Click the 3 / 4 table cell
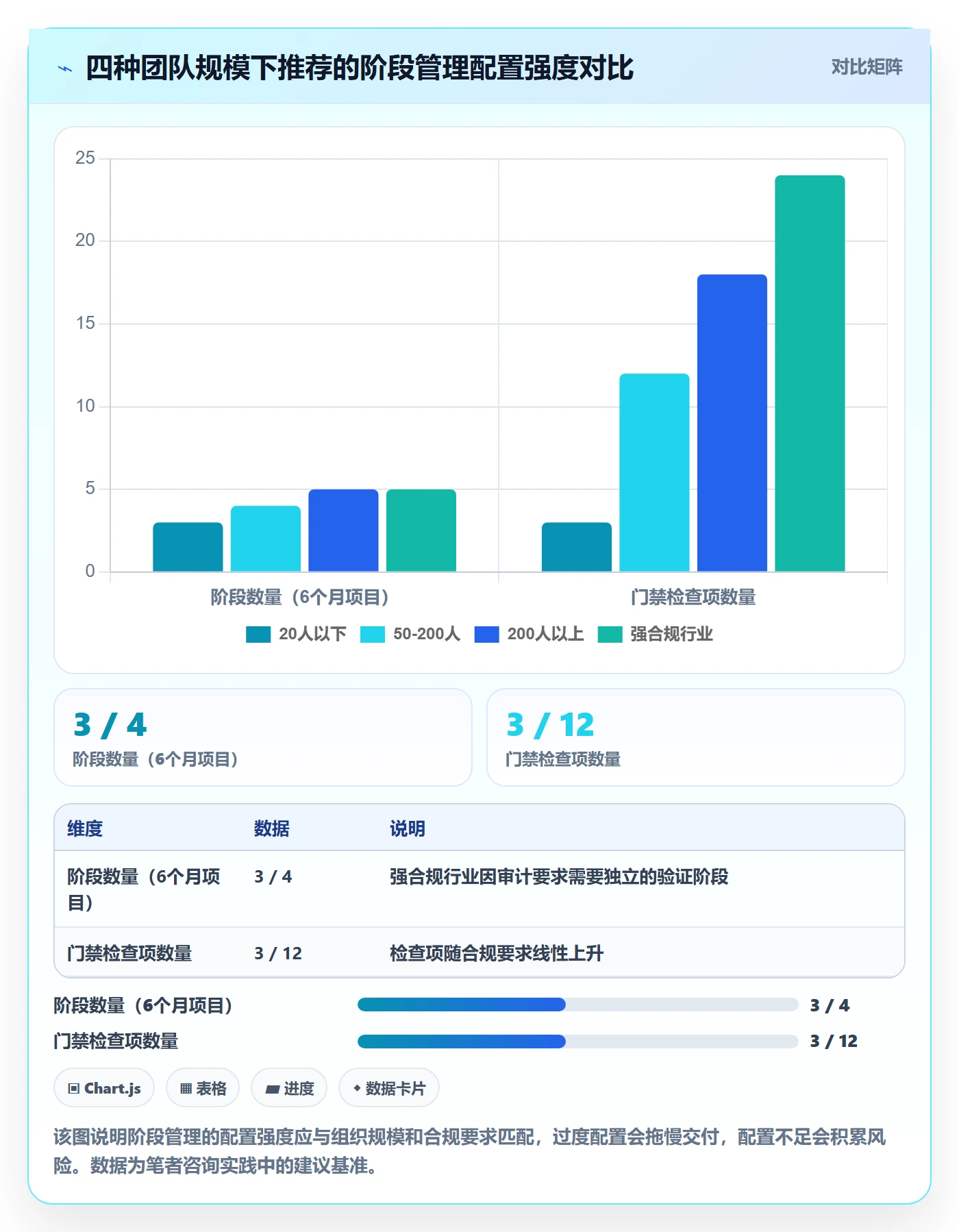Image resolution: width=959 pixels, height=1232 pixels. tap(273, 876)
